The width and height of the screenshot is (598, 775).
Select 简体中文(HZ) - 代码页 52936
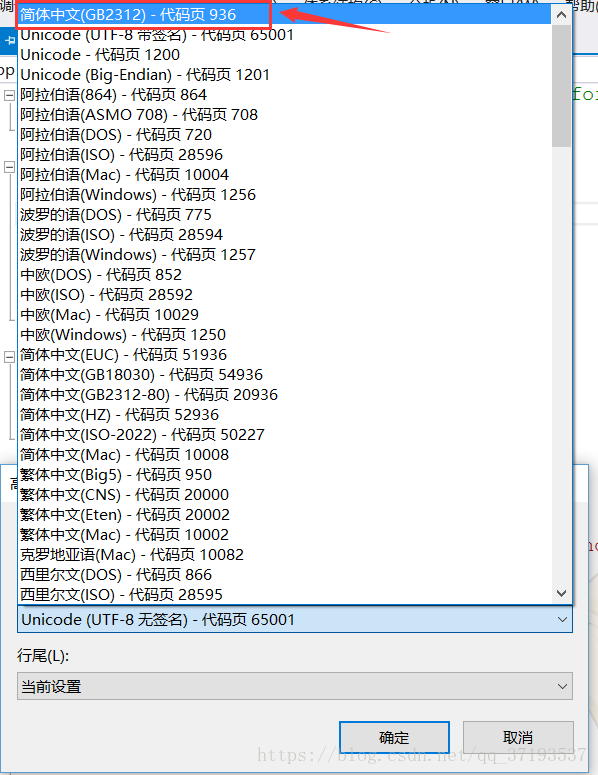(x=285, y=415)
